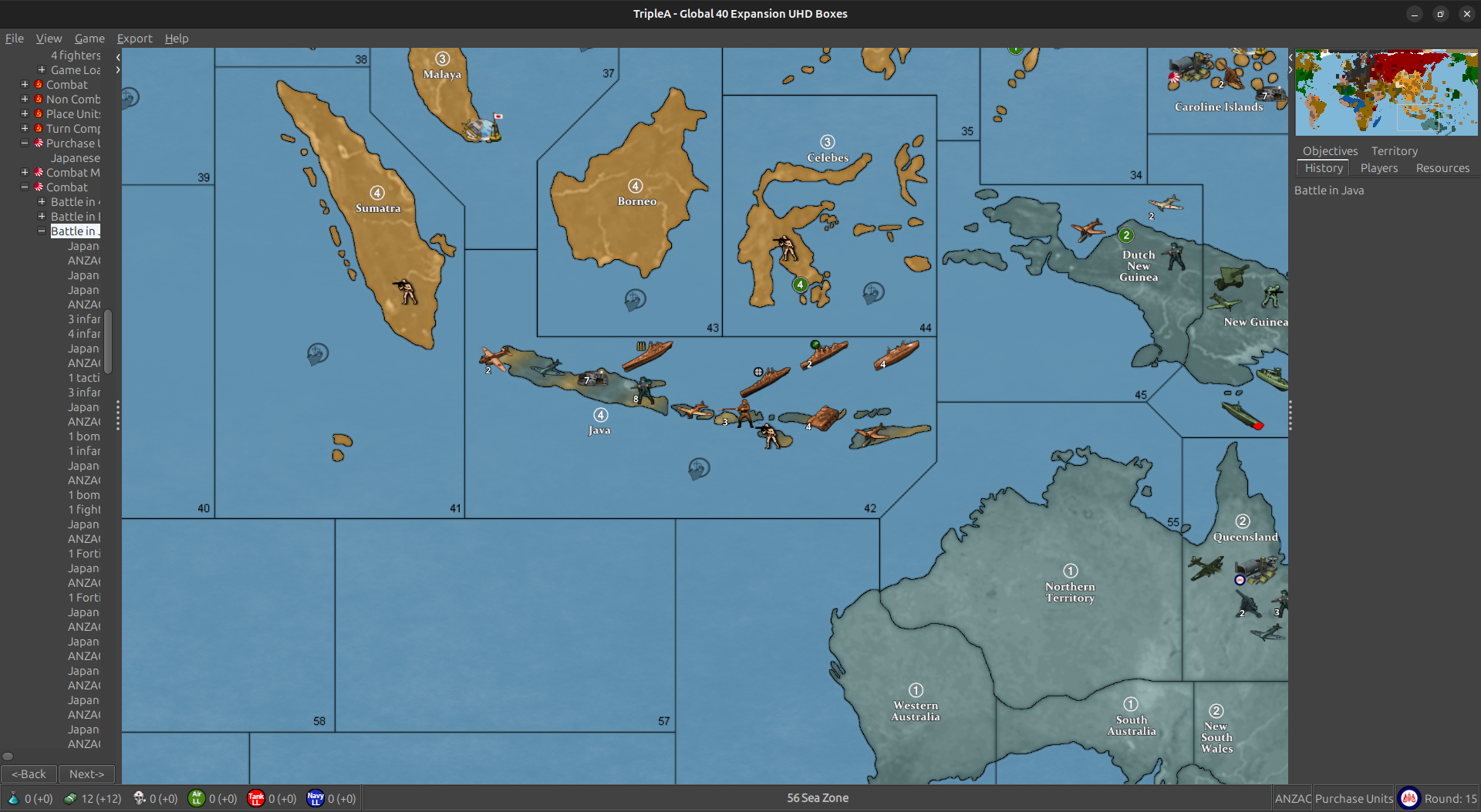This screenshot has height=812, width=1481.
Task: Expand the Game Loaded history node
Action: click(42, 70)
